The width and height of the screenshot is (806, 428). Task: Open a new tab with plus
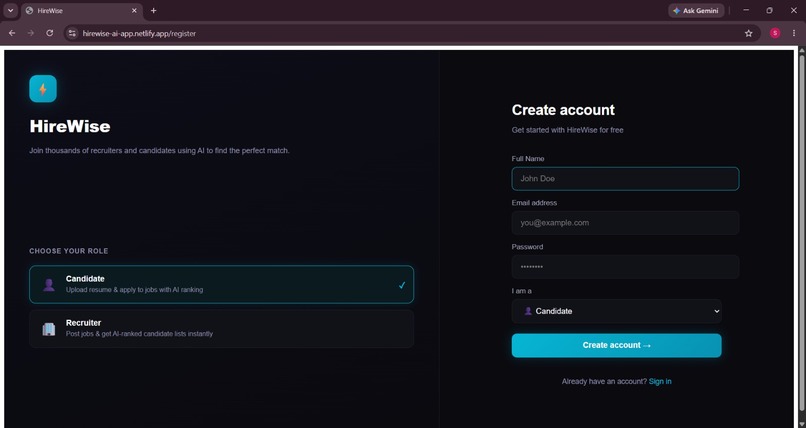[153, 10]
